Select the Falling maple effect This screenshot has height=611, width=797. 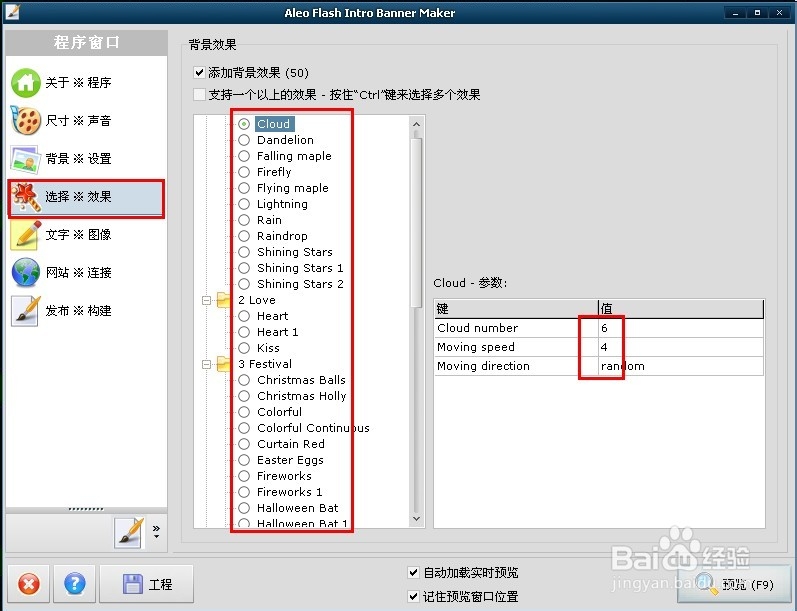pyautogui.click(x=294, y=156)
